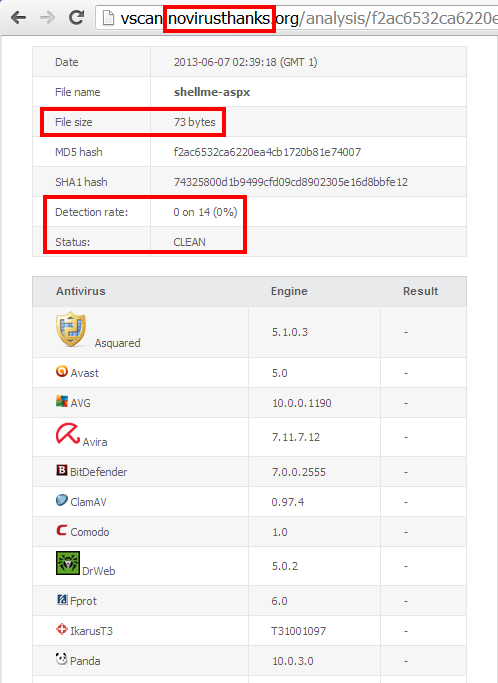Select BitDefender engine version 7.0.0.2555
This screenshot has width=498, height=683.
coord(299,472)
